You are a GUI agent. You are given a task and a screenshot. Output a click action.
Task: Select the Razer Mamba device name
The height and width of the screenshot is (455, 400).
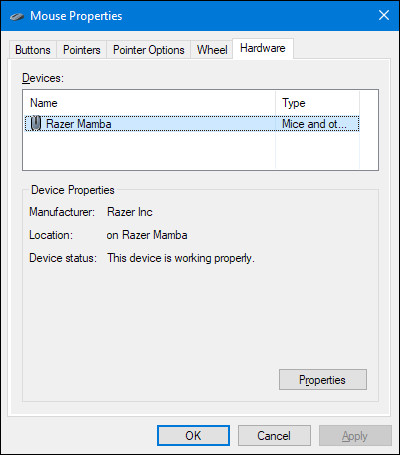point(79,124)
